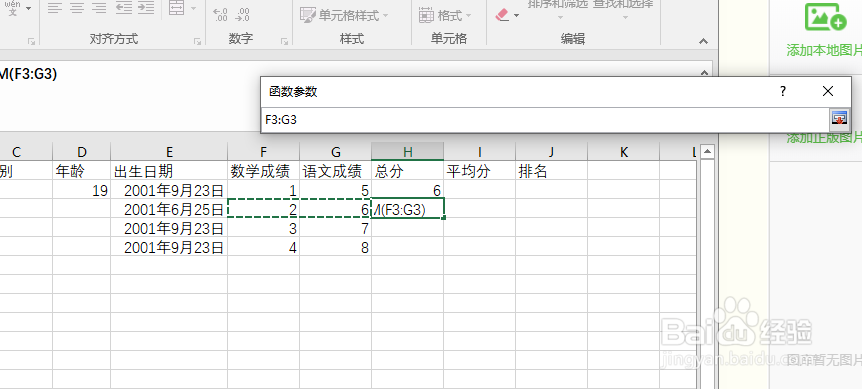Click the 添加本地图片 link text
Image resolution: width=862 pixels, height=389 pixels.
pyautogui.click(x=824, y=51)
